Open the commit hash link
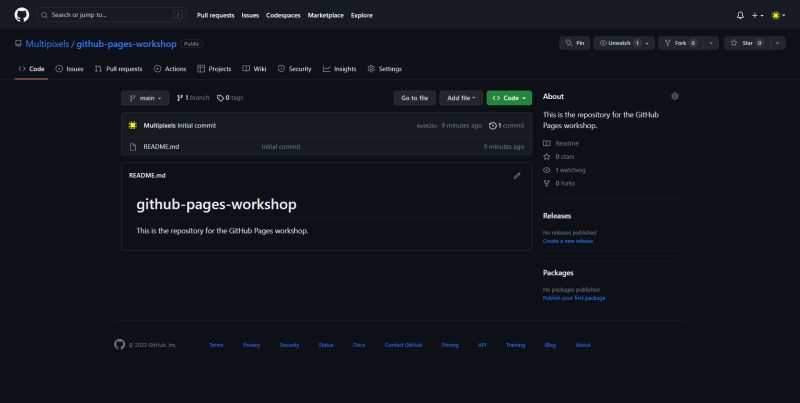 point(427,126)
